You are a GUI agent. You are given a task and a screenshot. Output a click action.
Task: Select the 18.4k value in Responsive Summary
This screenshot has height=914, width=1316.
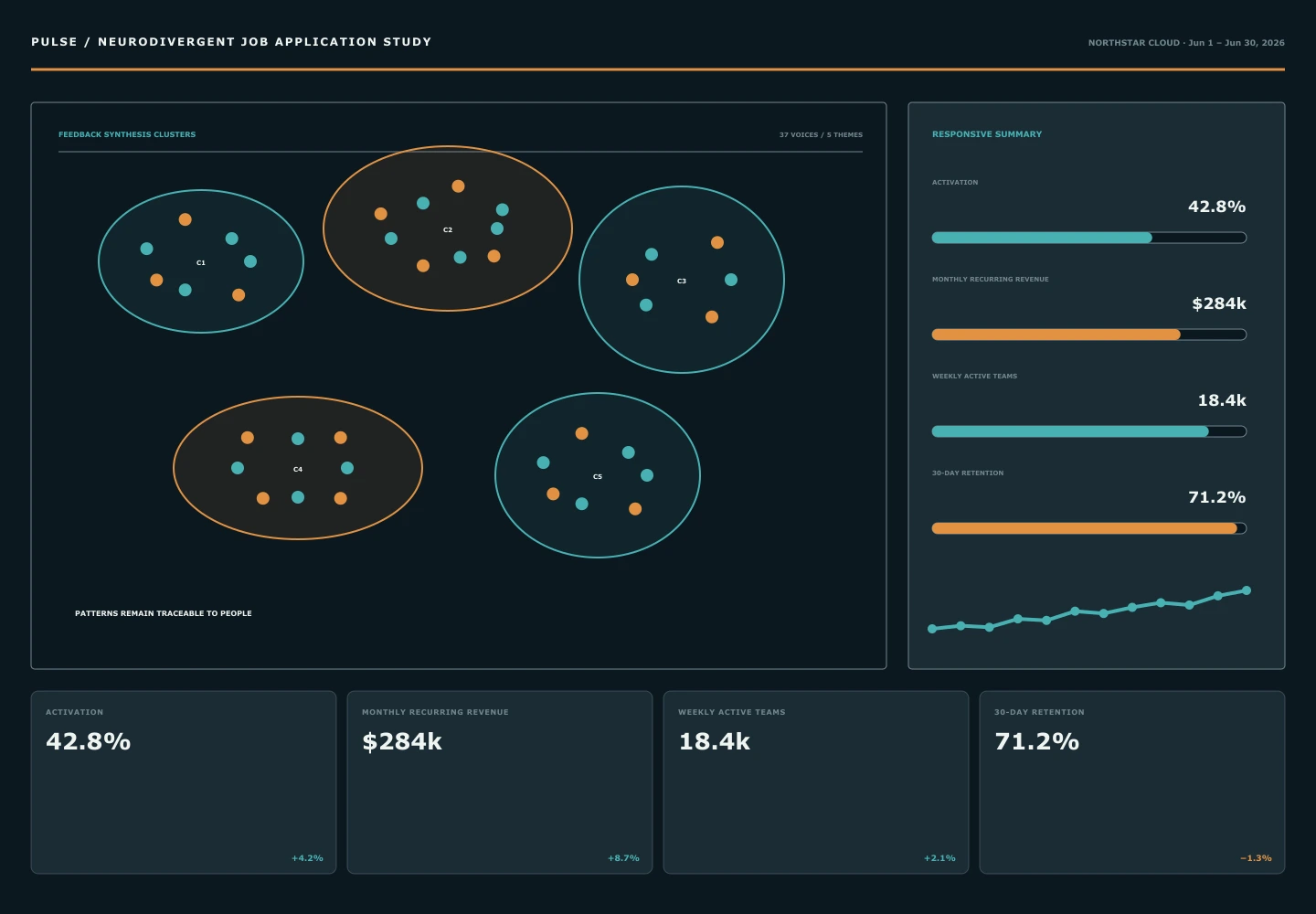tap(1222, 401)
